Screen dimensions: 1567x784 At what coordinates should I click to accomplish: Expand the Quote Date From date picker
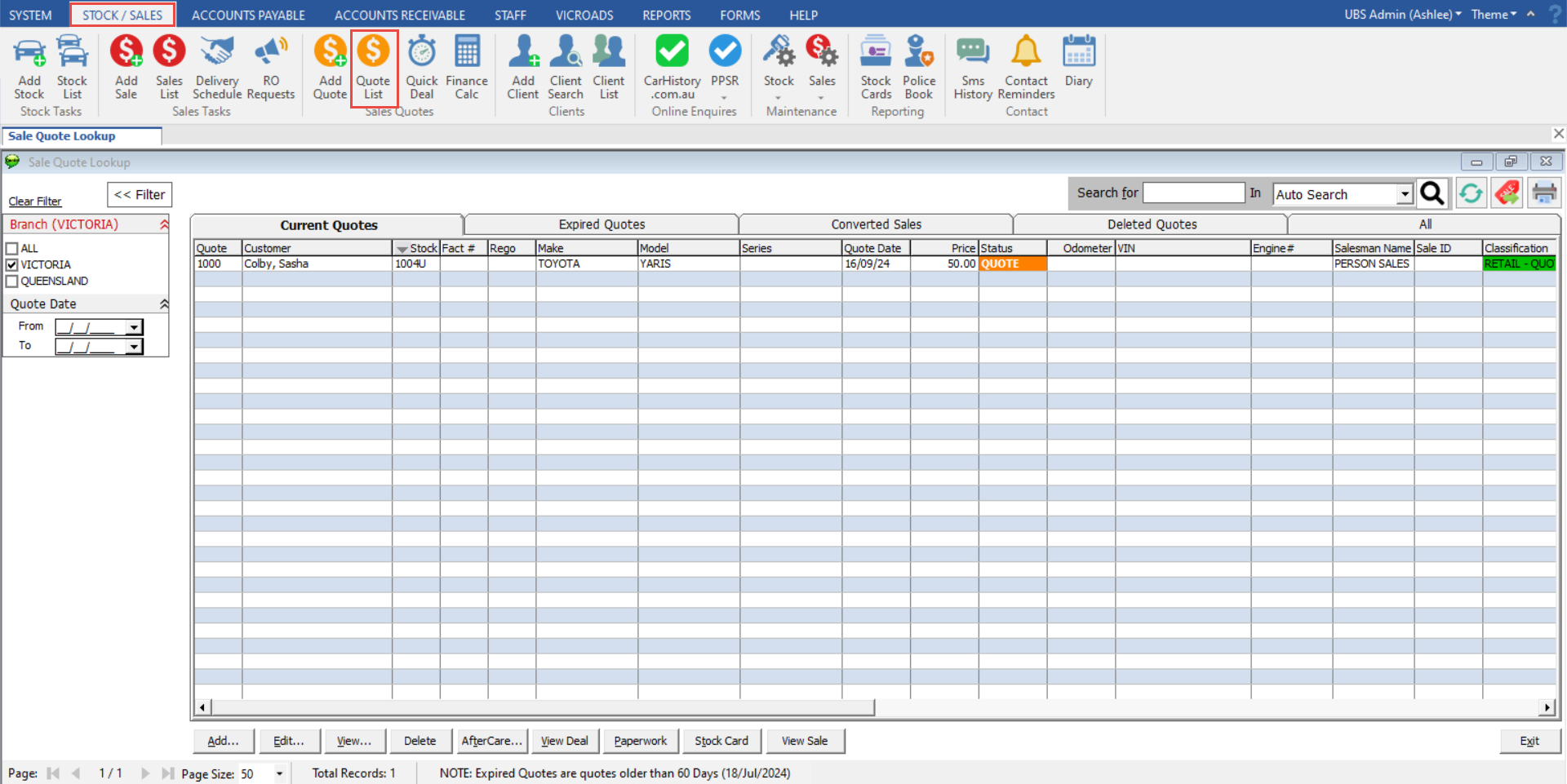pos(134,327)
